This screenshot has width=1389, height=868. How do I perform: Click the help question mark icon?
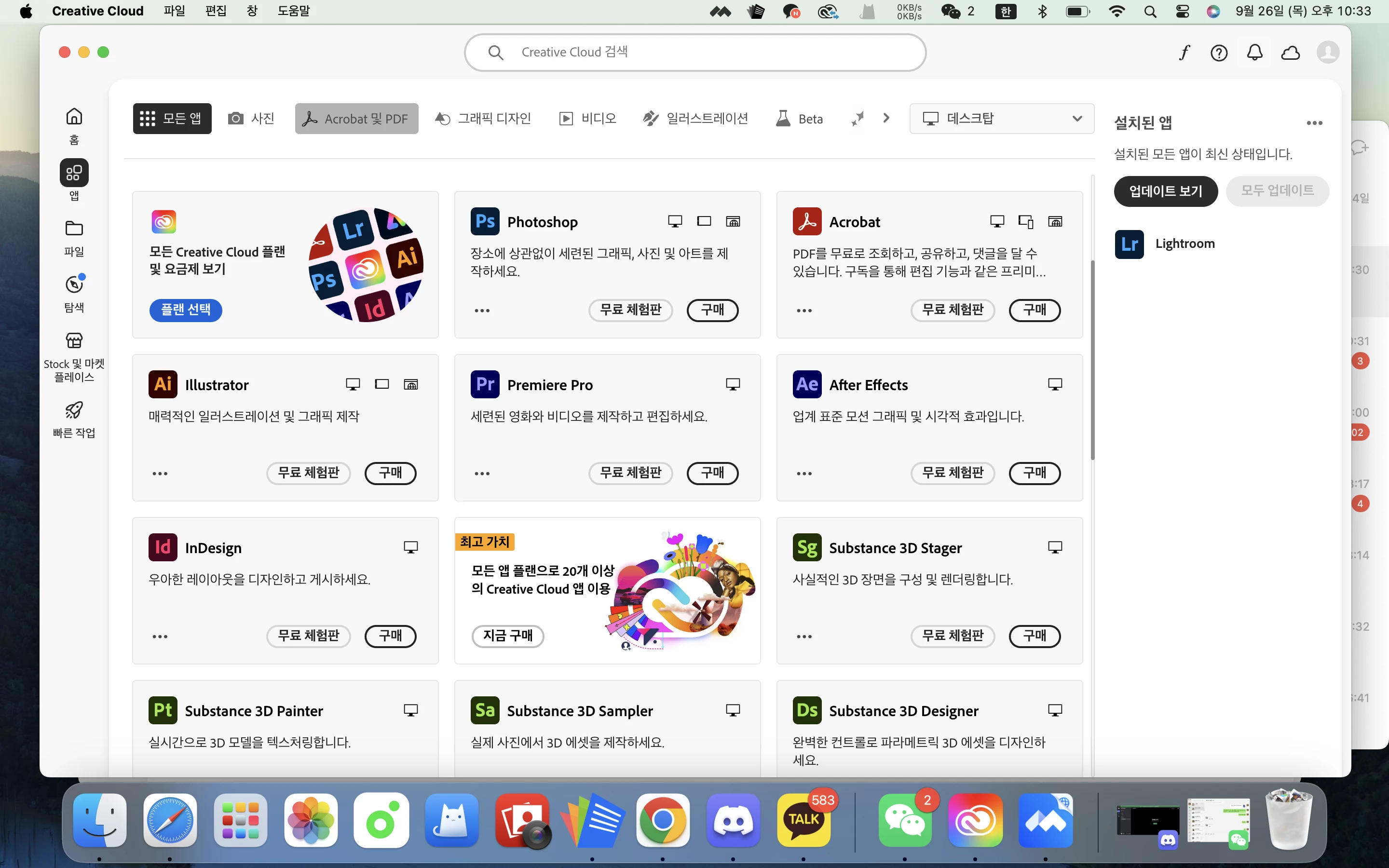[1219, 53]
